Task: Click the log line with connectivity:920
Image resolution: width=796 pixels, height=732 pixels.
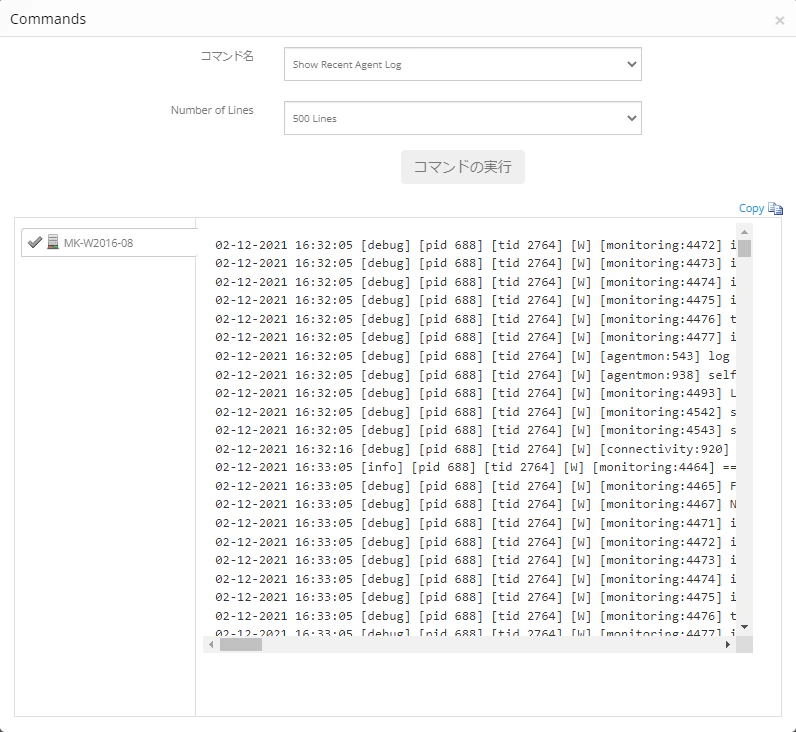Action: pyautogui.click(x=472, y=449)
